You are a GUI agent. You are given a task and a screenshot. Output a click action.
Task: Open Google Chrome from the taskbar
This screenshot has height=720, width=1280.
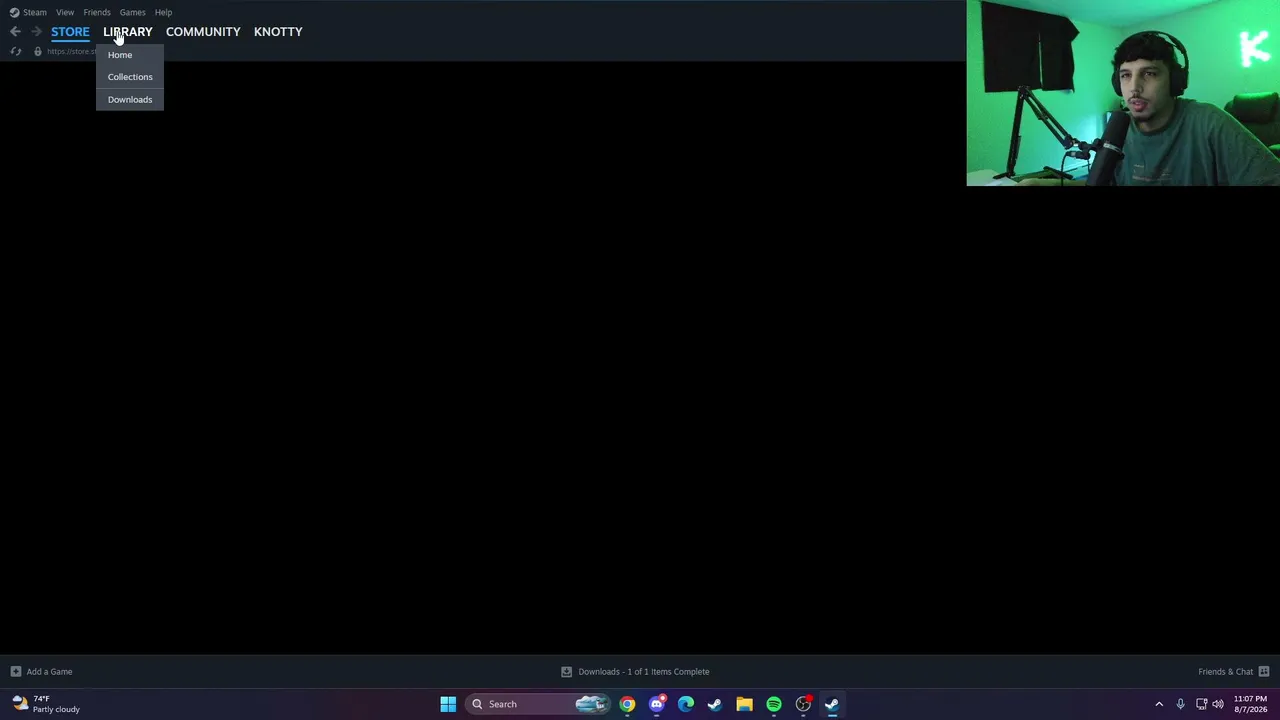[627, 704]
